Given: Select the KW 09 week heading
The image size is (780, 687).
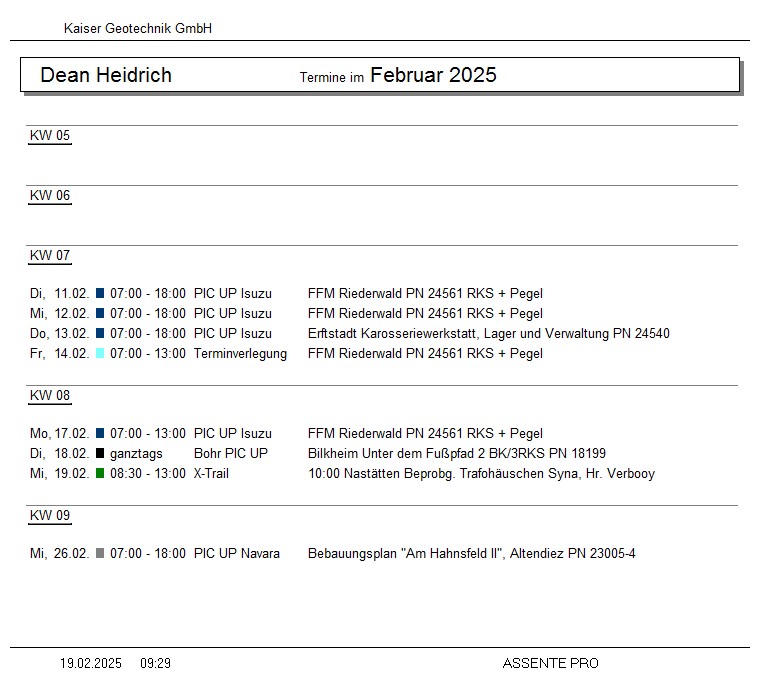Looking at the screenshot, I should (50, 516).
